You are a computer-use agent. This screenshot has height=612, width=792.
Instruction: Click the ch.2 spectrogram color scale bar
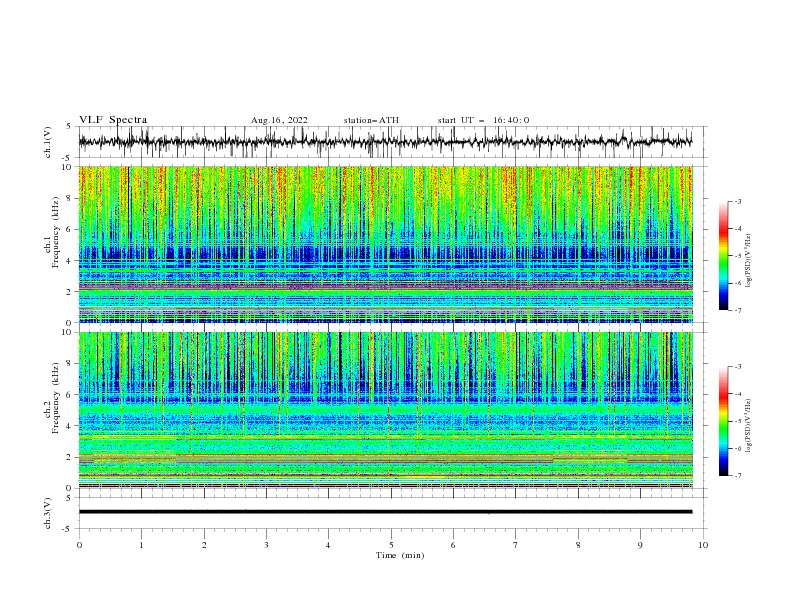[723, 421]
